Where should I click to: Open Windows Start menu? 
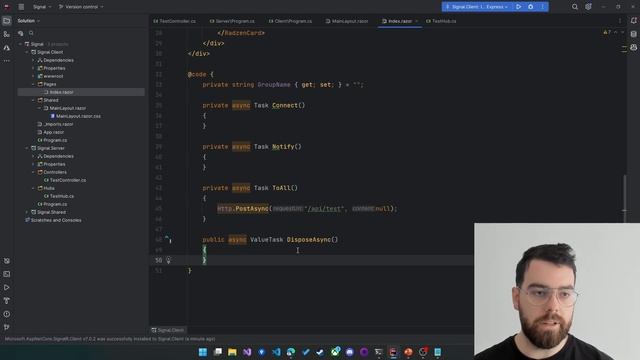[203, 352]
